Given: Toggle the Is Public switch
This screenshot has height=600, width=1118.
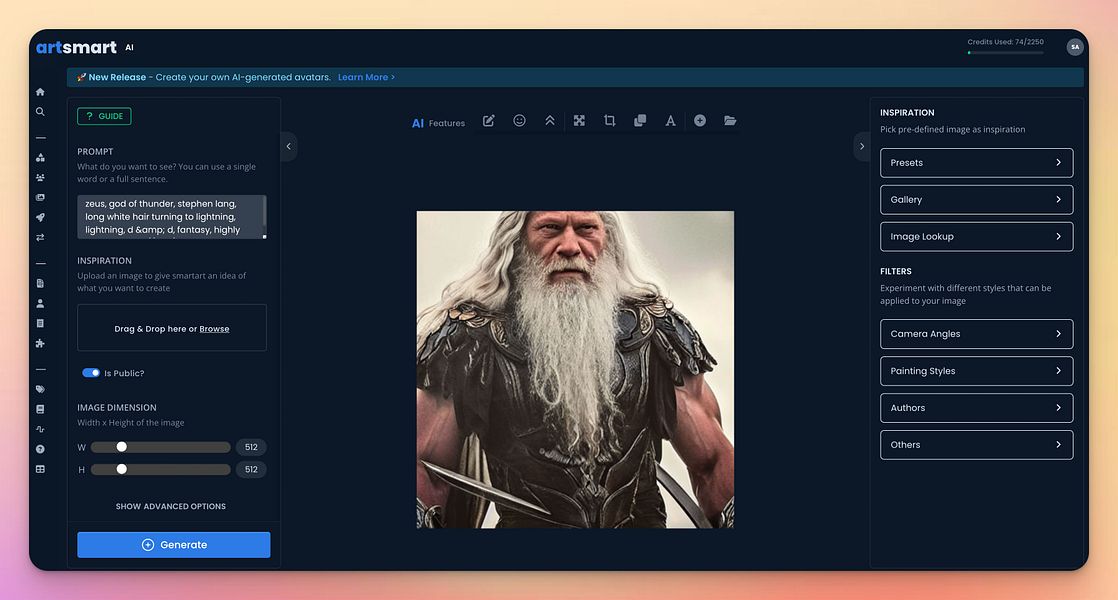Looking at the screenshot, I should point(90,371).
